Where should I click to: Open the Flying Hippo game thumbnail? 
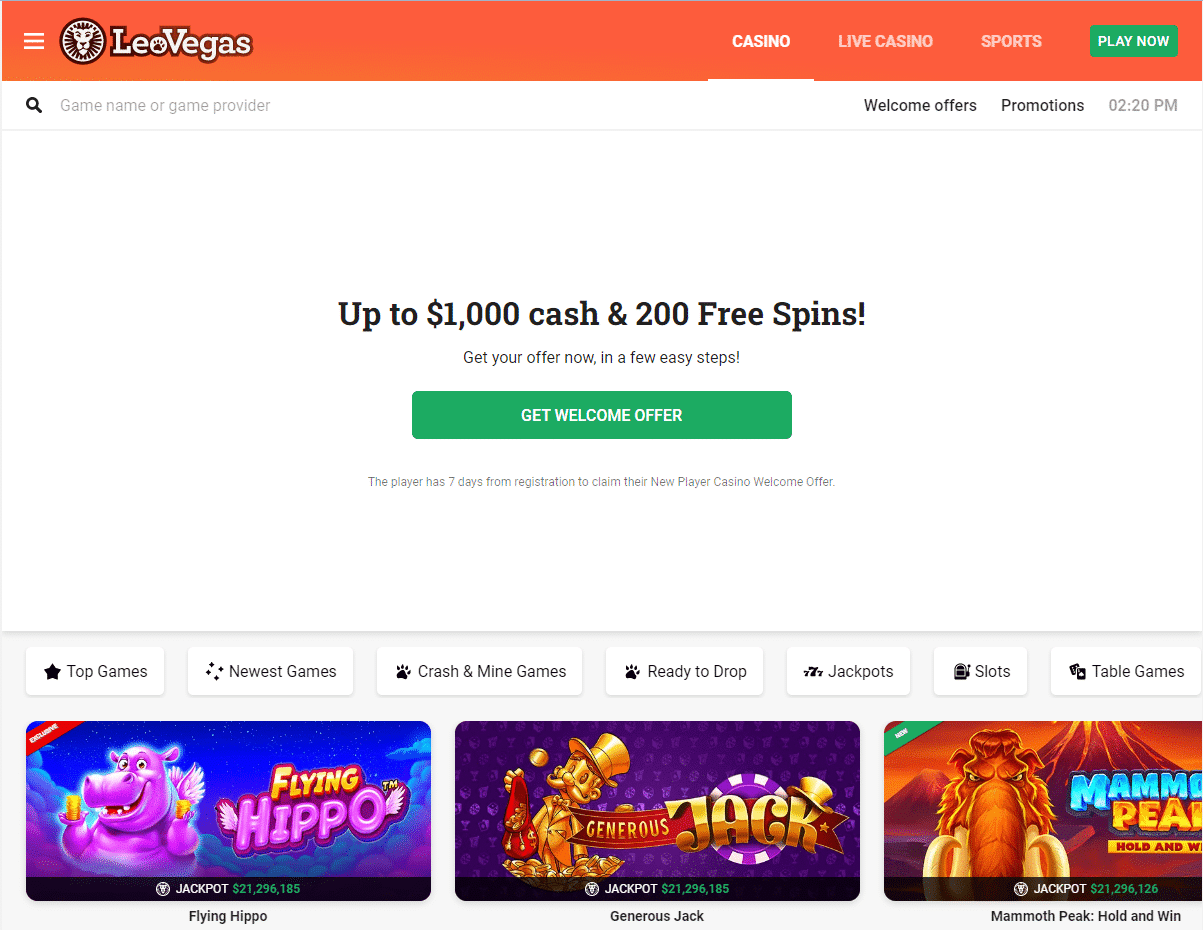[x=228, y=811]
